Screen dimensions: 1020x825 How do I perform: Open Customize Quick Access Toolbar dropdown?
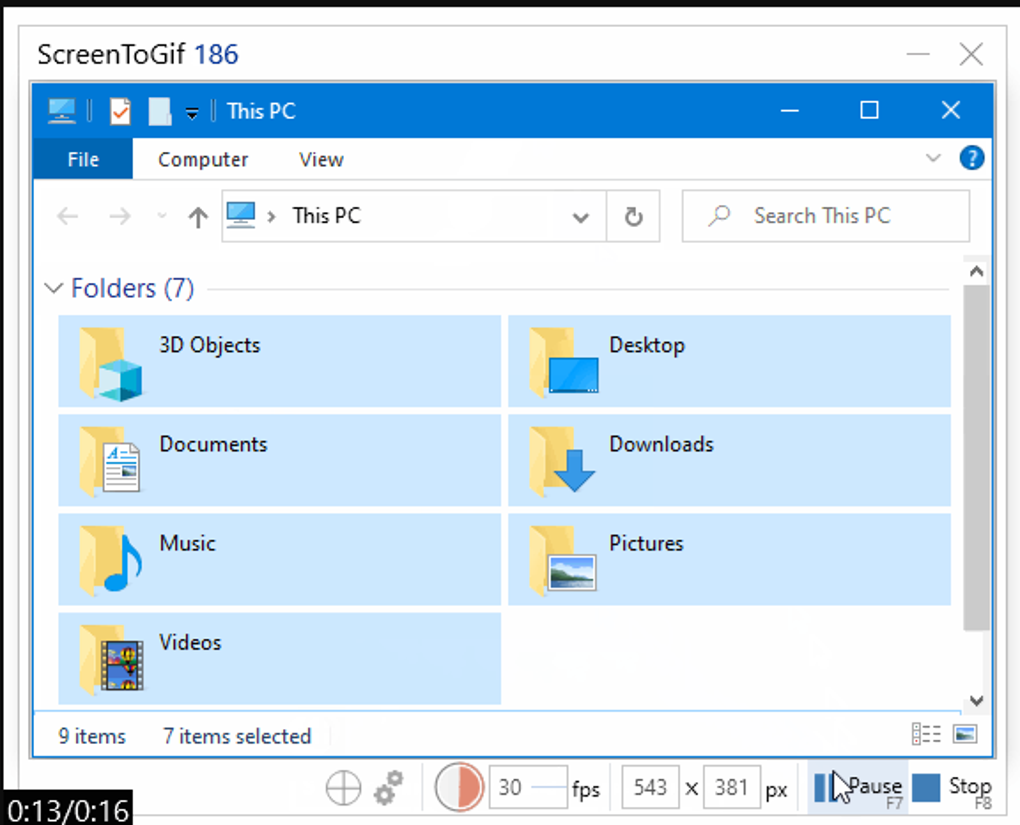[x=192, y=114]
